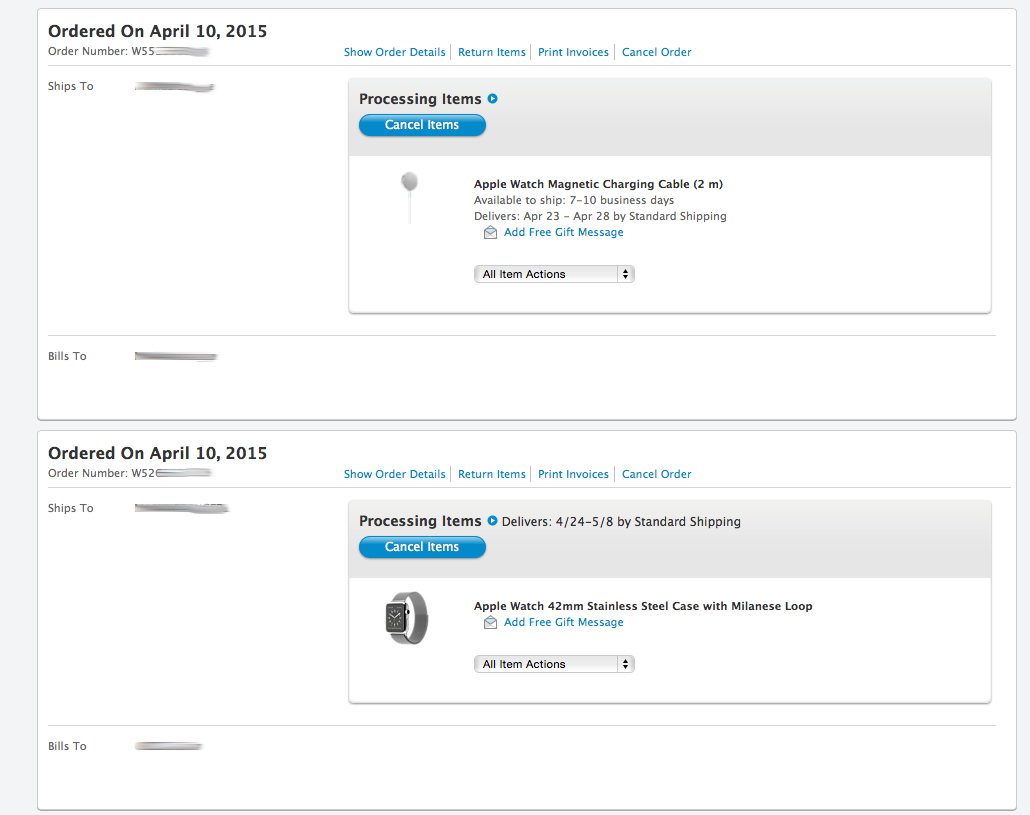Add Free Gift Message to Charging Cable
Viewport: 1030px width, 815px height.
(x=563, y=232)
